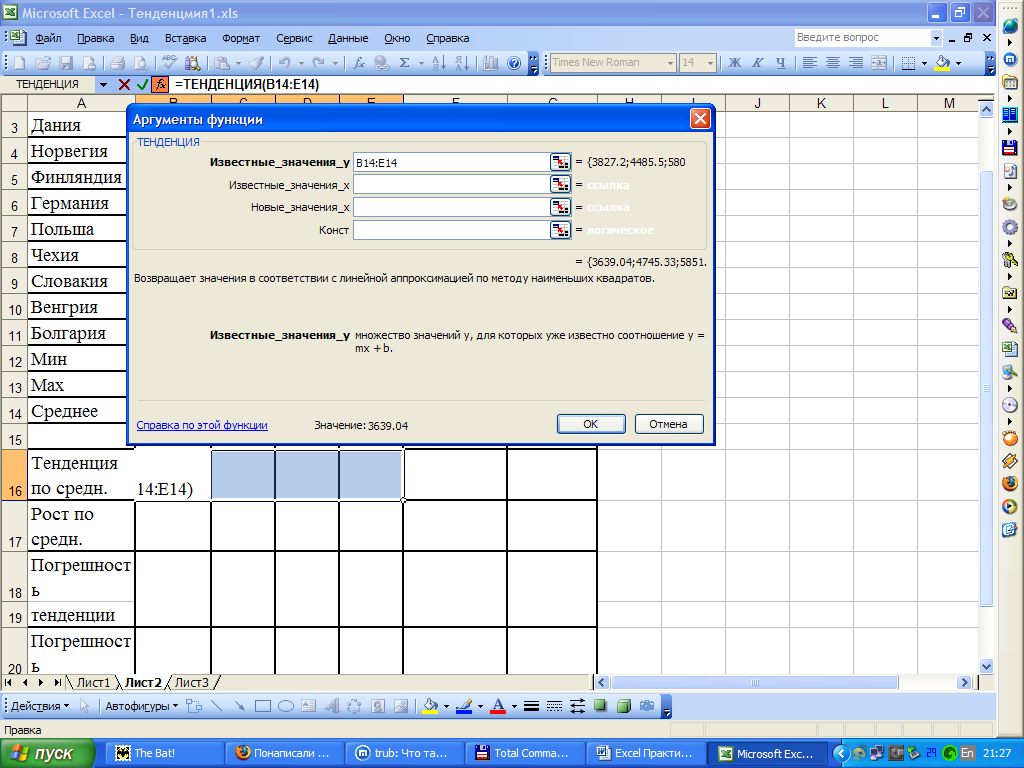Open the cell fill color dropdown arrow

pyautogui.click(x=958, y=63)
